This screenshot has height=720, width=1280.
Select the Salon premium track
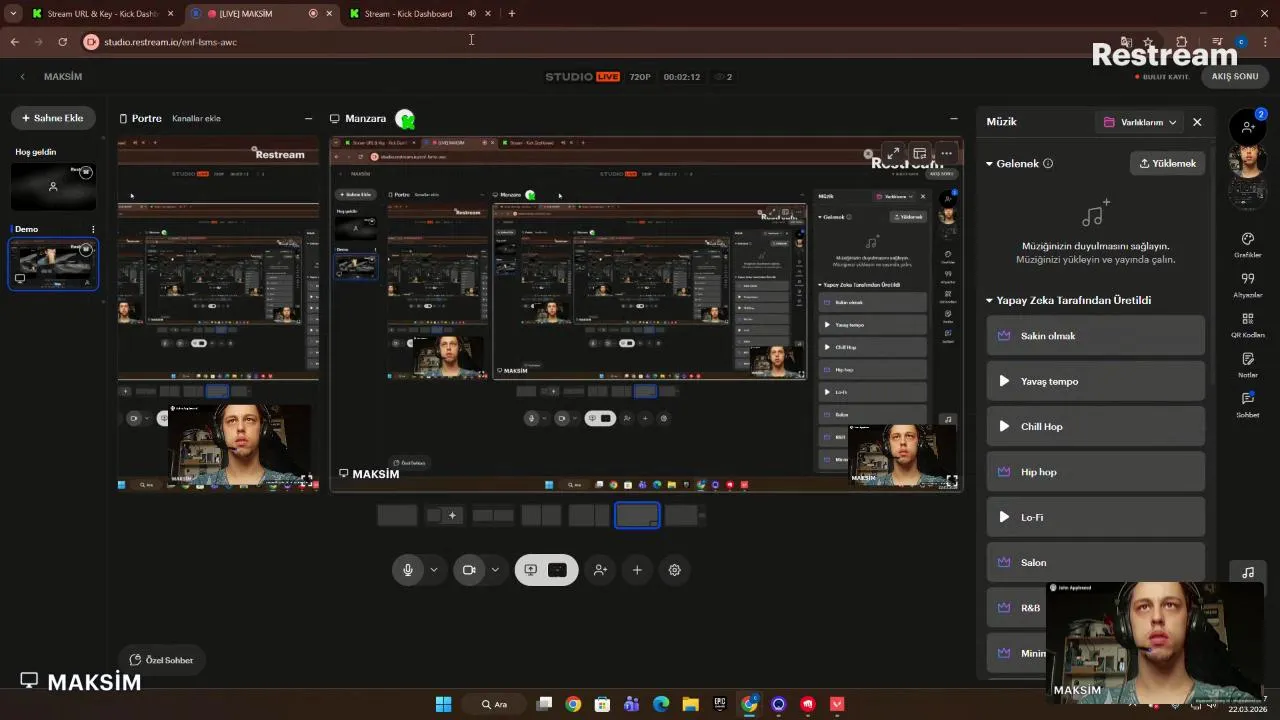coord(1096,562)
